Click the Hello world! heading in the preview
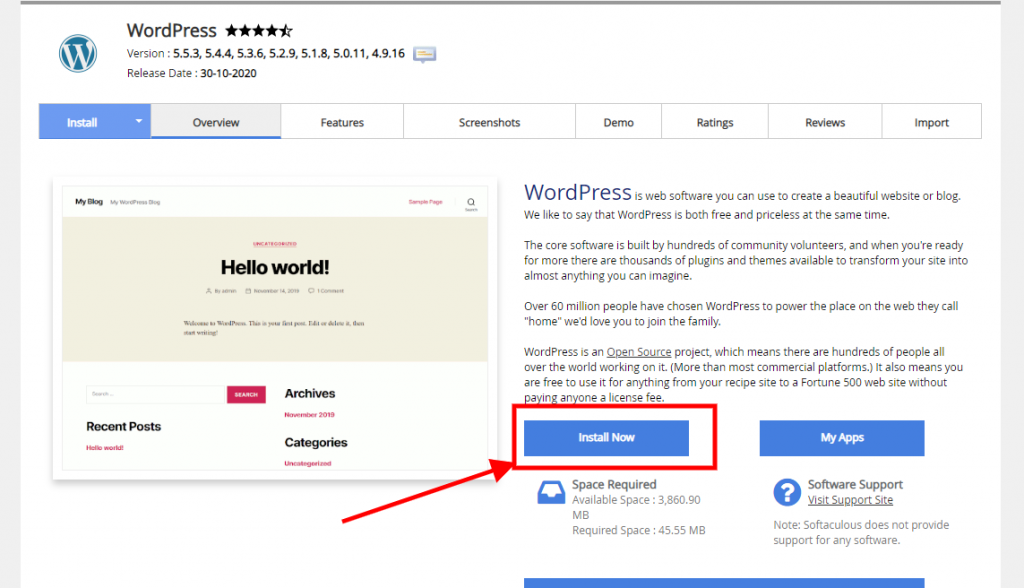 275,267
